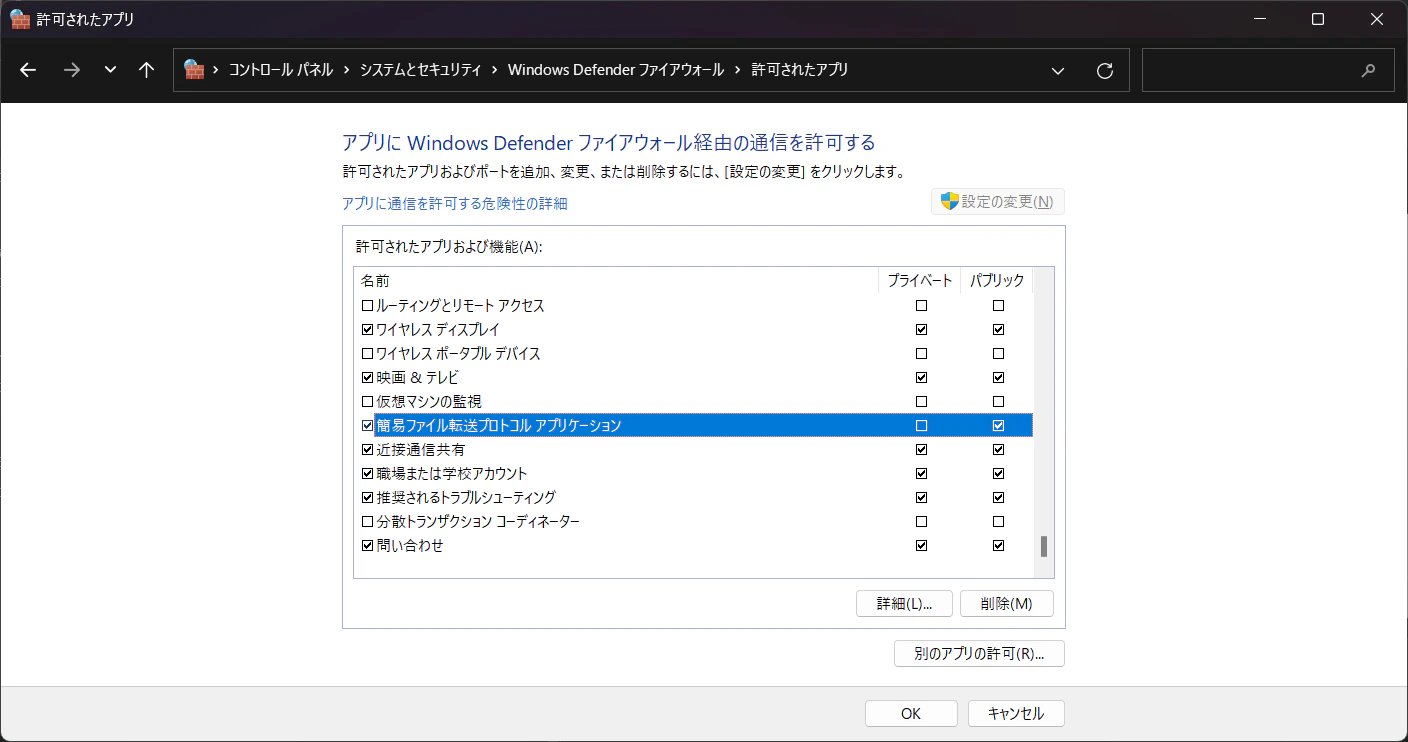Uncheck 推奨されるトラブルシューティング name checkbox
Screen dimensions: 1408x742
[x=367, y=497]
